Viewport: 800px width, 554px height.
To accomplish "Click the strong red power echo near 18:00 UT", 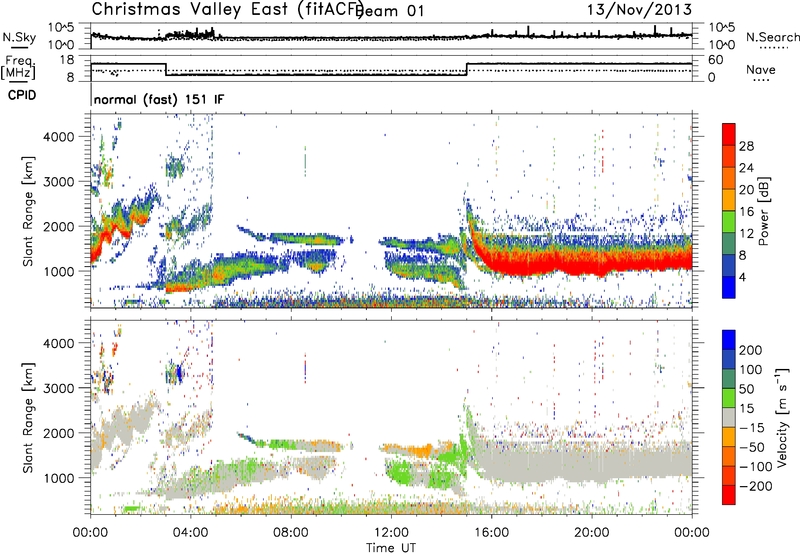I will (x=542, y=263).
